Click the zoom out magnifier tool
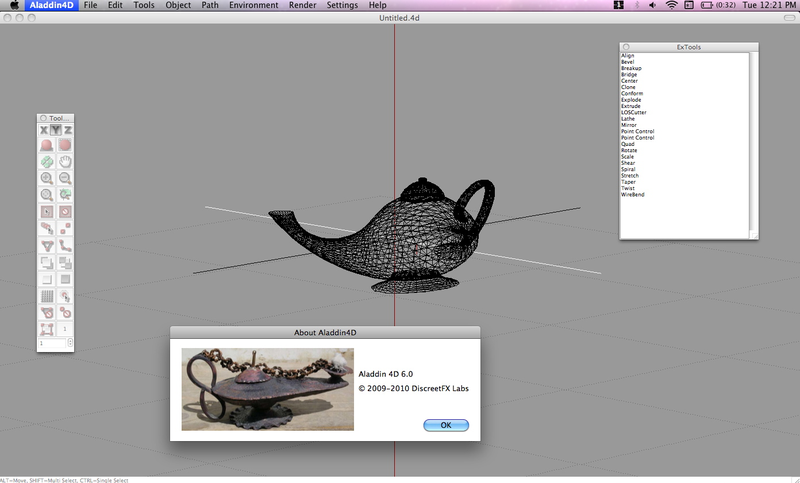 point(65,178)
